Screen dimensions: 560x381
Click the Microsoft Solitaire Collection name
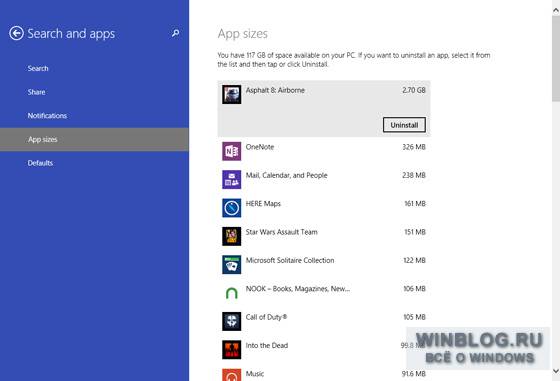[290, 260]
